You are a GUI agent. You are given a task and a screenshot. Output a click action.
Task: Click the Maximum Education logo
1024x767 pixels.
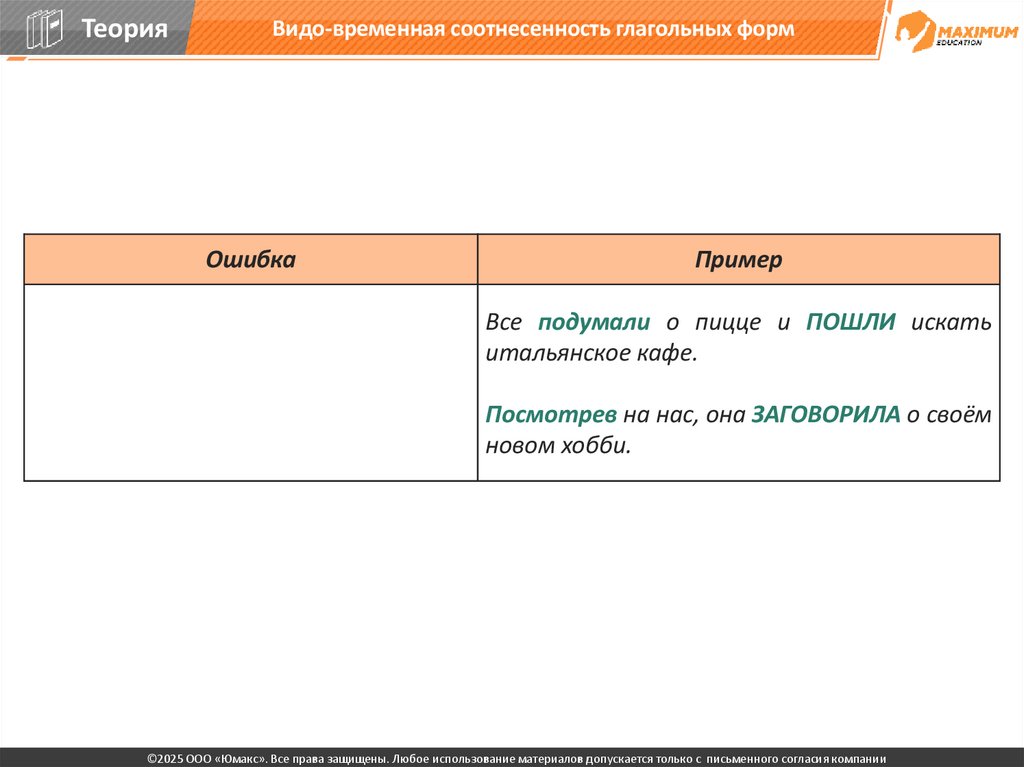pyautogui.click(x=956, y=31)
